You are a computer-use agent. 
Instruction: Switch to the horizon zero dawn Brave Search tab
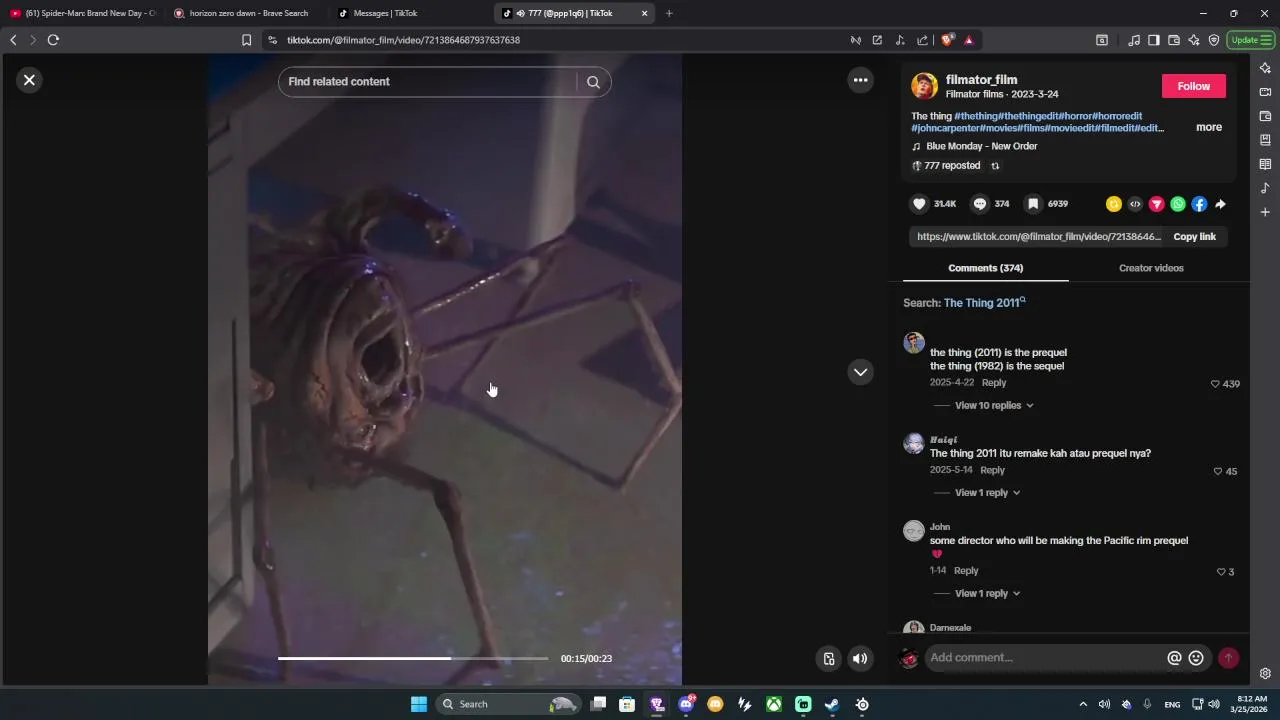click(x=247, y=13)
